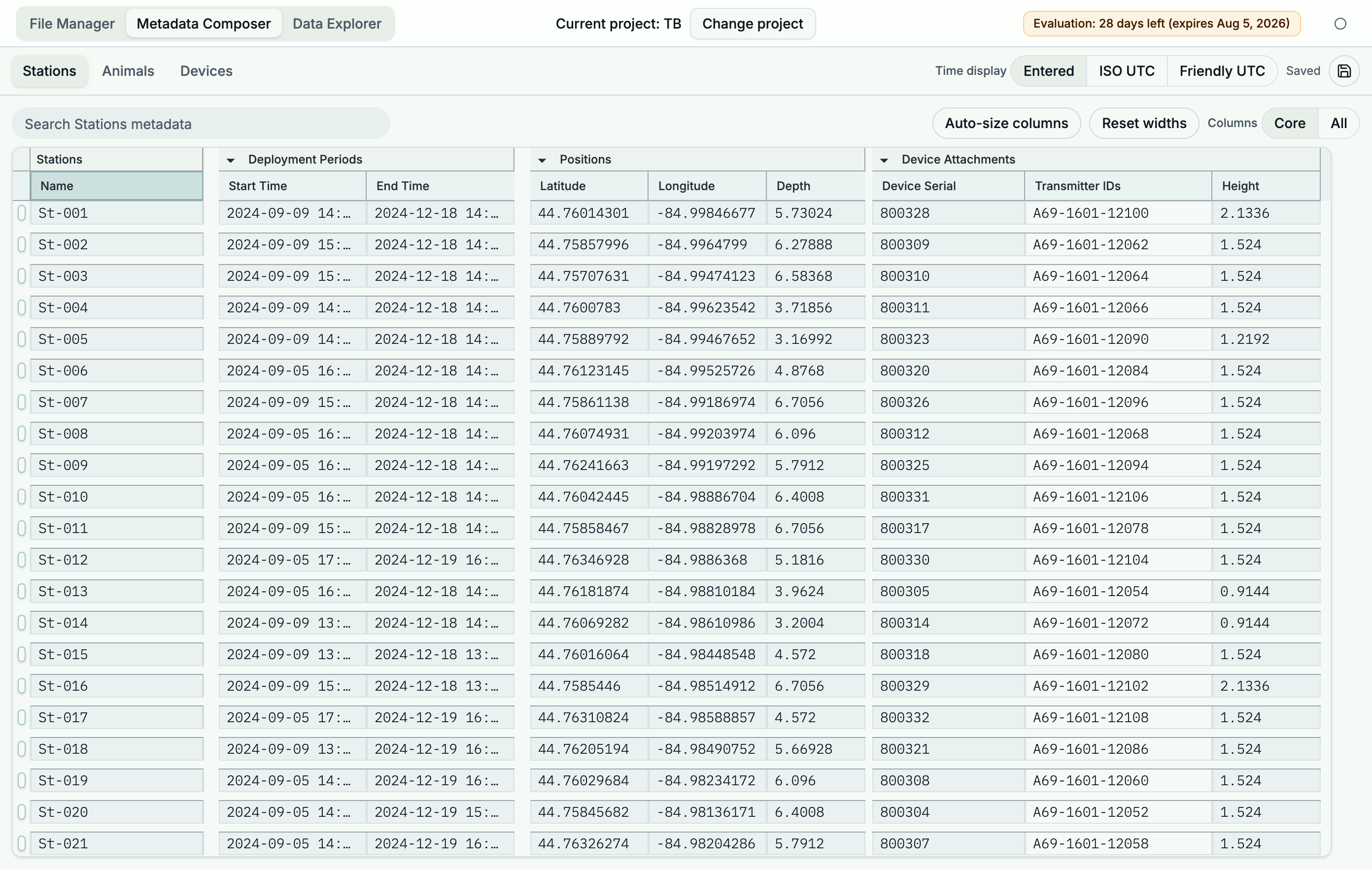Switch to the Animals sub-tab

click(128, 71)
